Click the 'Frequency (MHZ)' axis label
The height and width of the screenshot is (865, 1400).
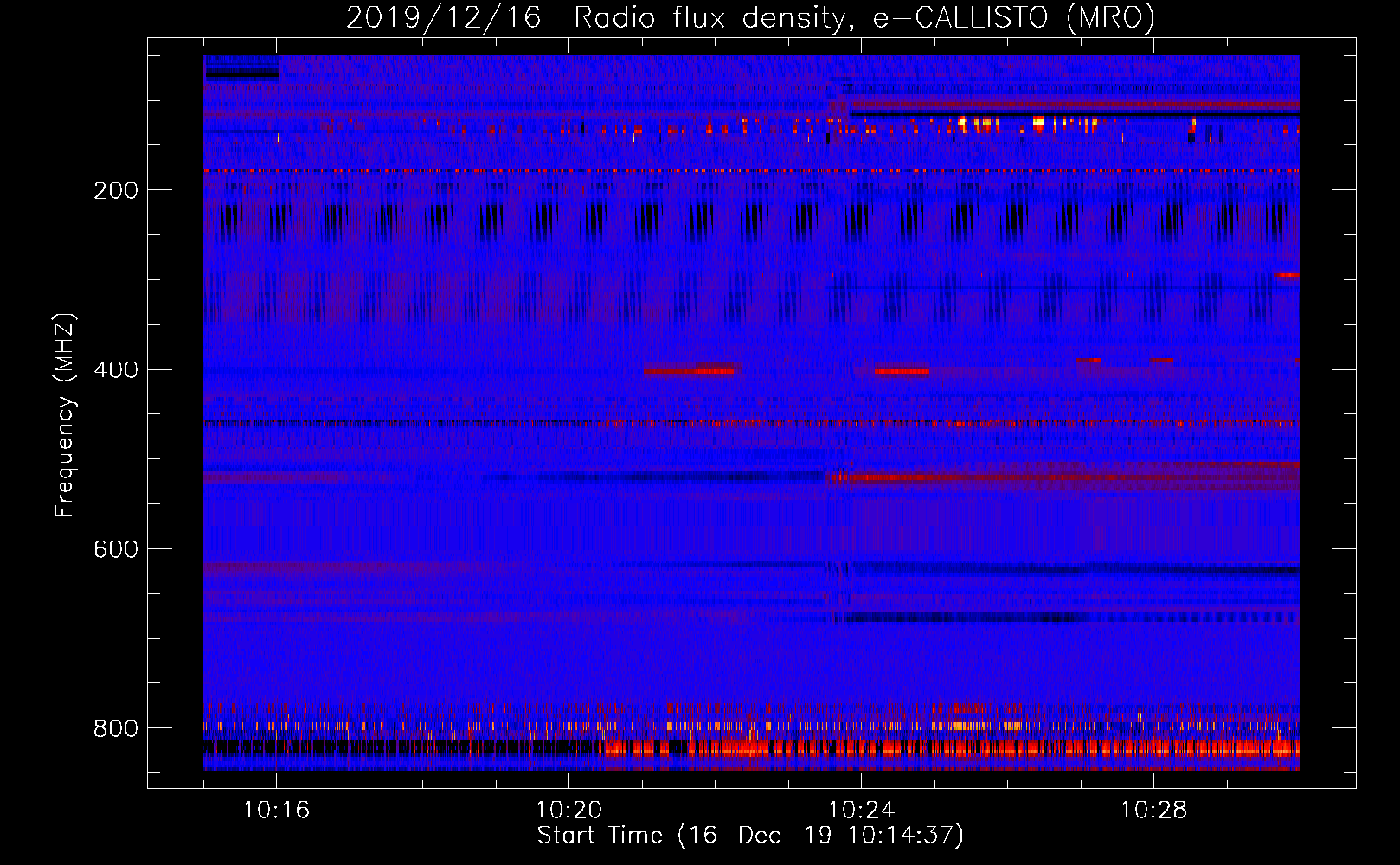(x=65, y=415)
